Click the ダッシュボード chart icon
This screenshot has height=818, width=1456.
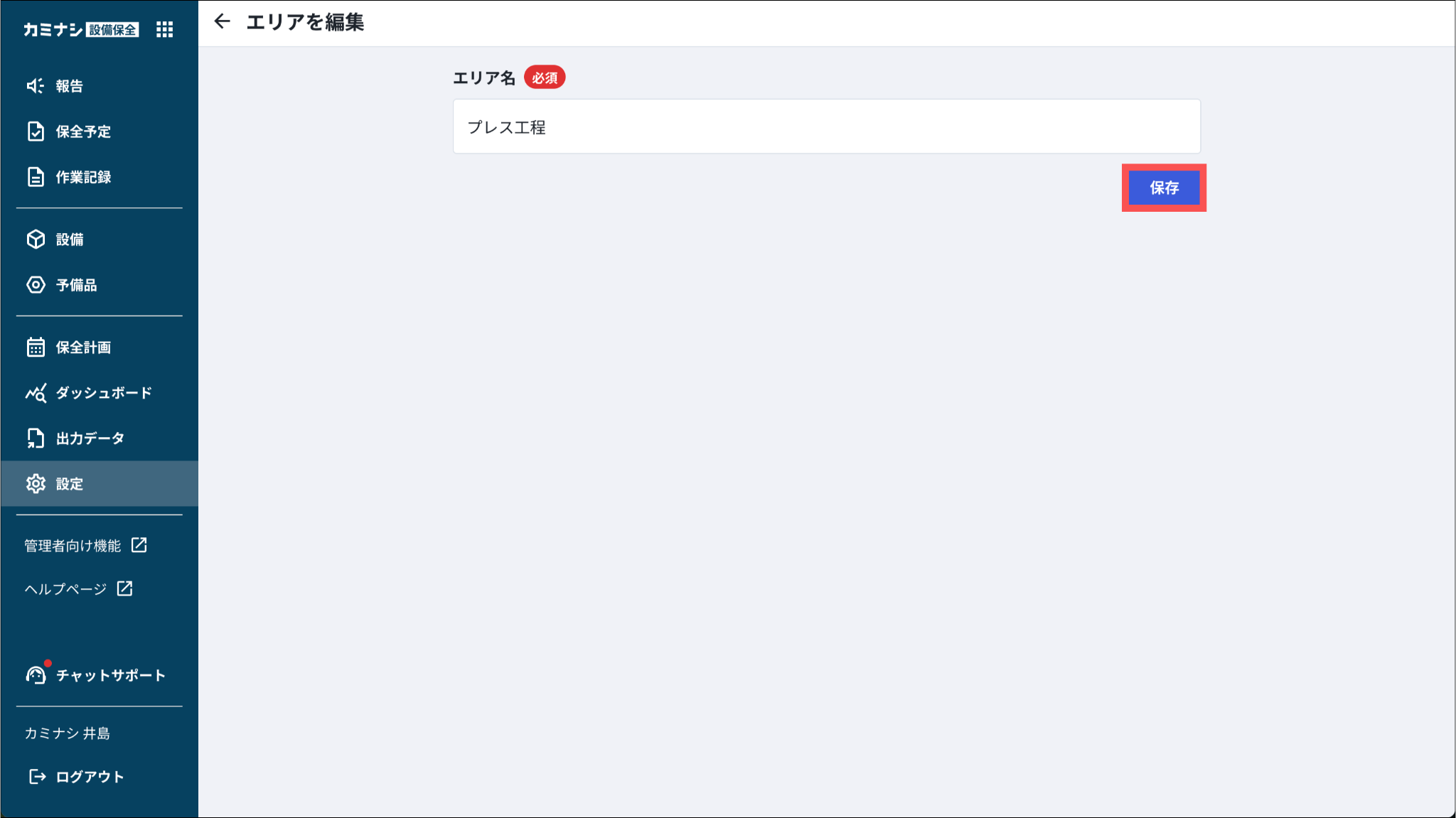point(36,393)
